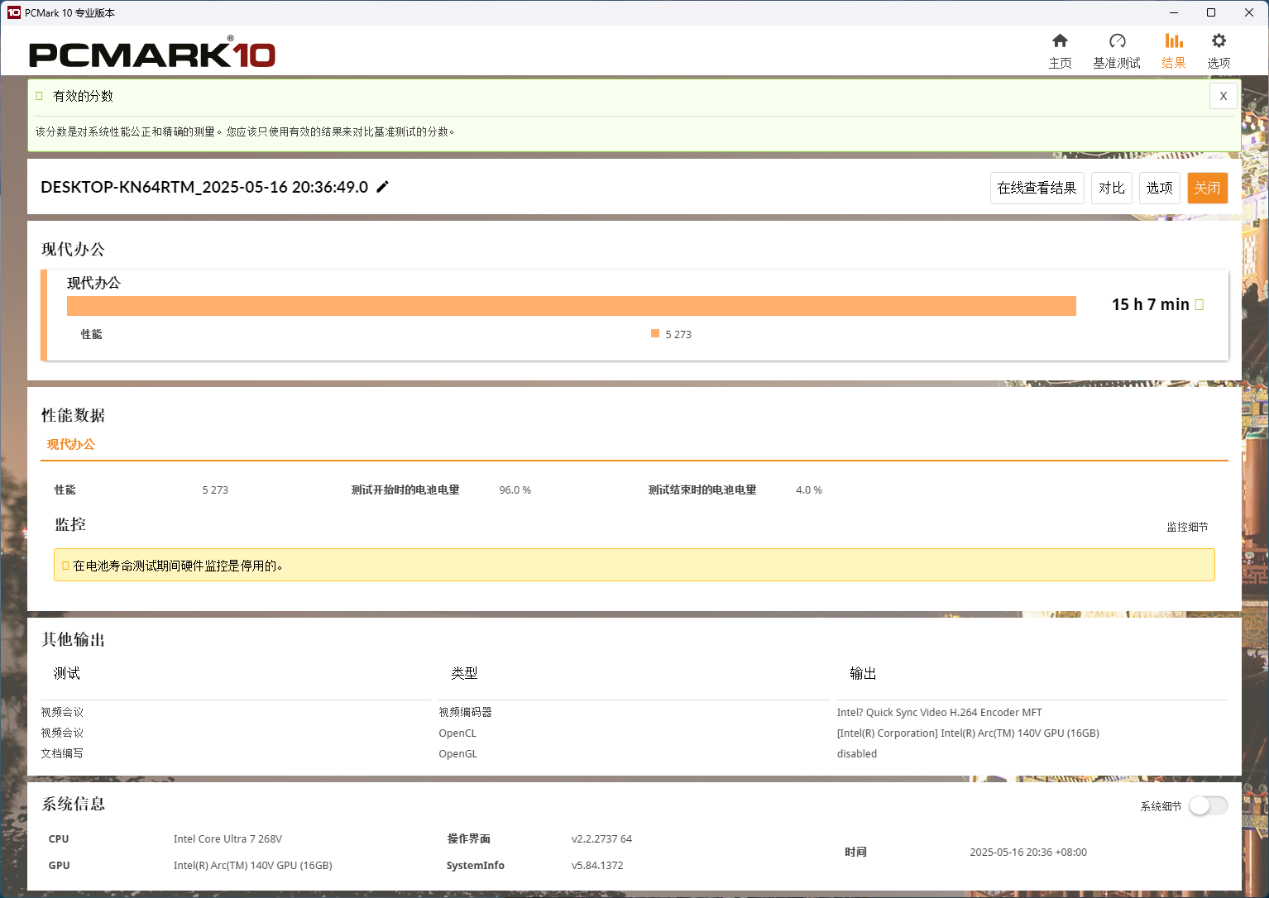
Task: Select the 结果 results chart icon
Action: [1174, 41]
